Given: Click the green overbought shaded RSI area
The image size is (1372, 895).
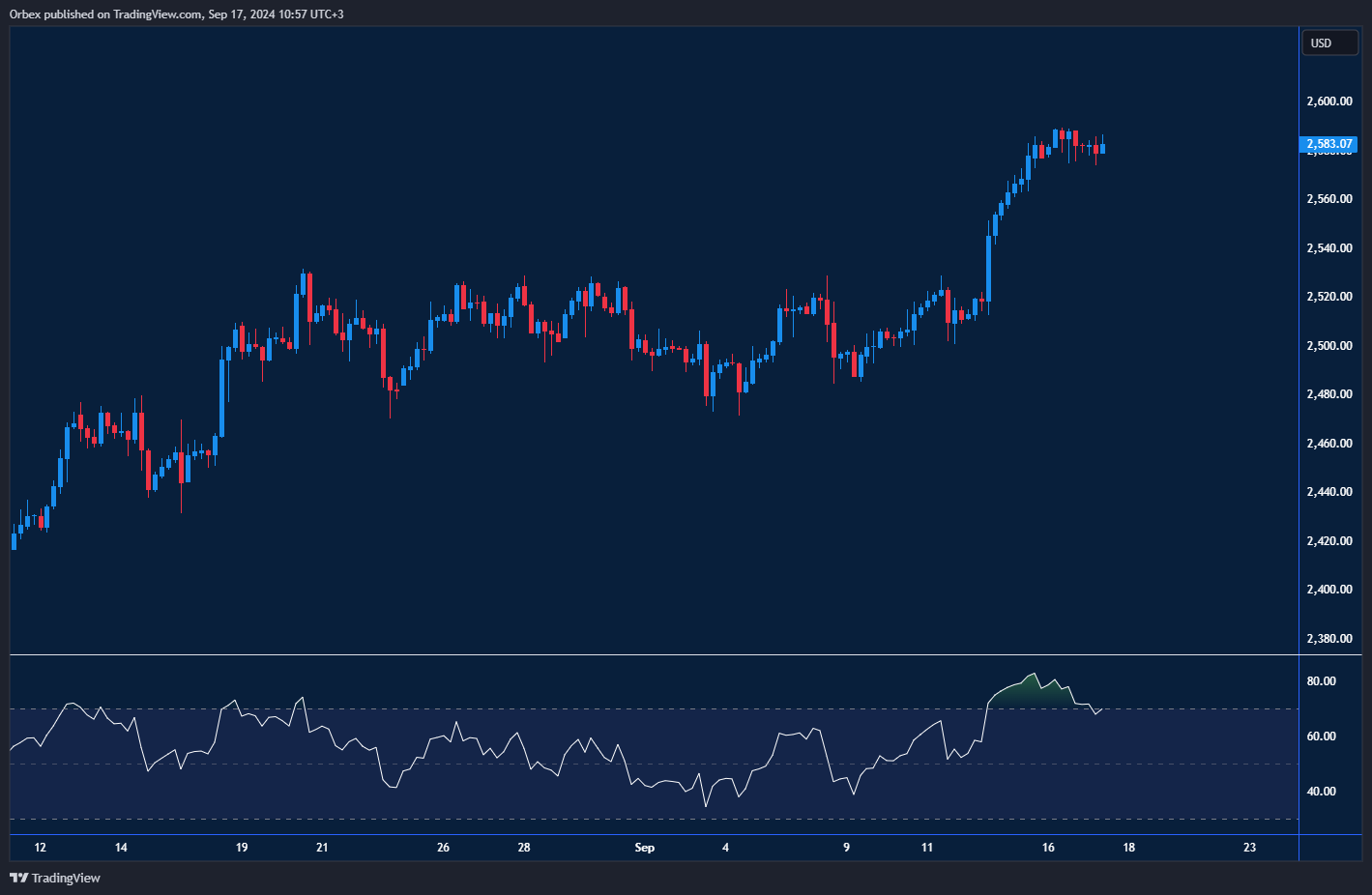Looking at the screenshot, I should tap(1027, 695).
